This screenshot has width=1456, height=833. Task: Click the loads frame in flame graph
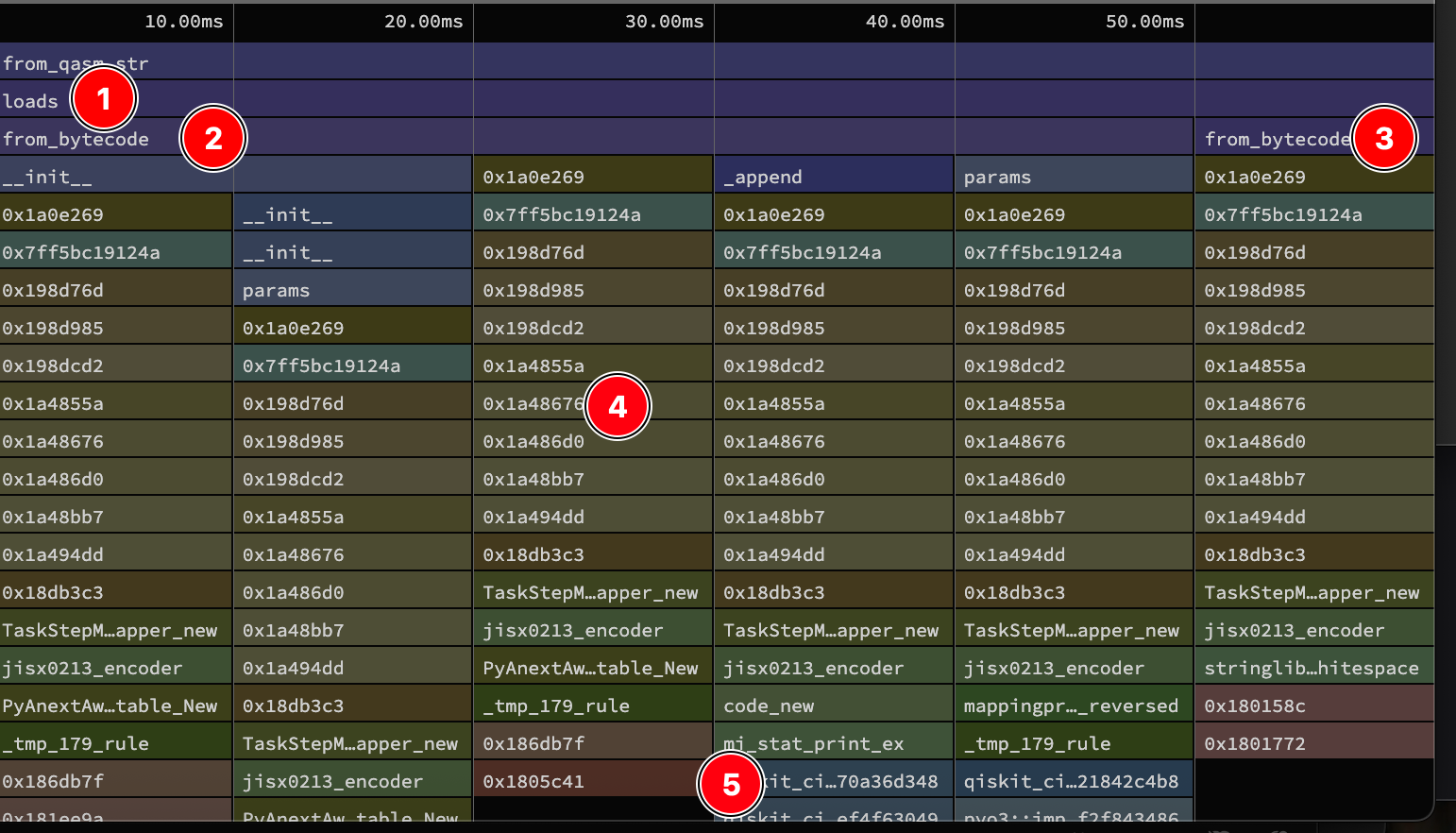(31, 101)
